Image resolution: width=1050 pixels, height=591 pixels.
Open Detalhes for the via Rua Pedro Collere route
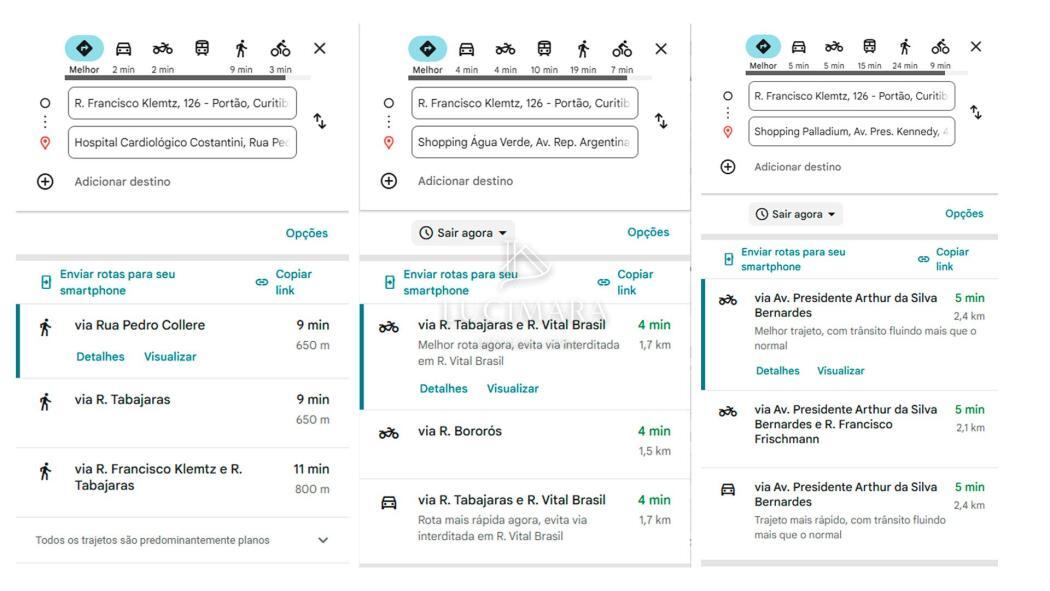click(x=100, y=357)
